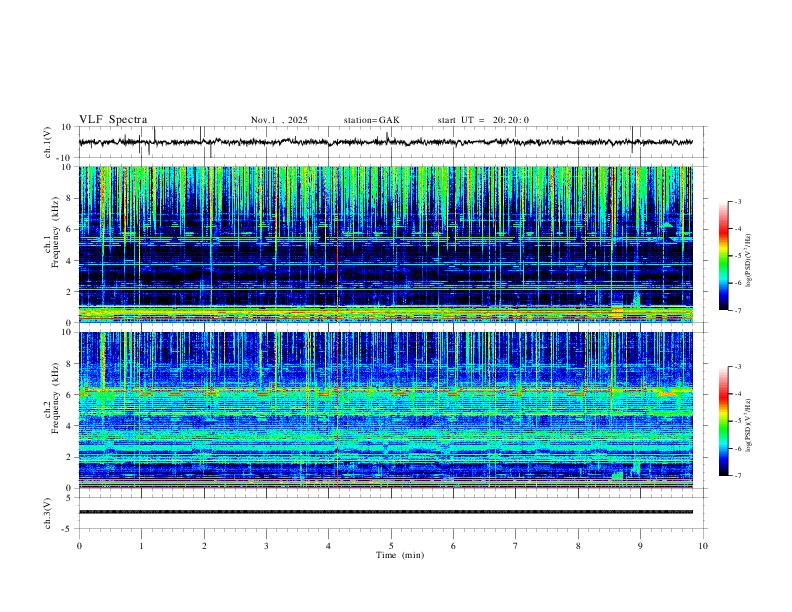Click the "Time (min)" axis title
Image resolution: width=792 pixels, height=612 pixels.
coord(400,555)
